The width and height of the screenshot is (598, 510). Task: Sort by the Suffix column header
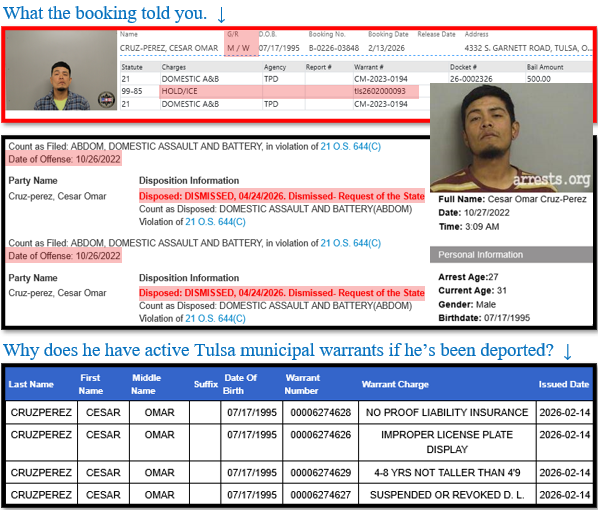[x=206, y=385]
